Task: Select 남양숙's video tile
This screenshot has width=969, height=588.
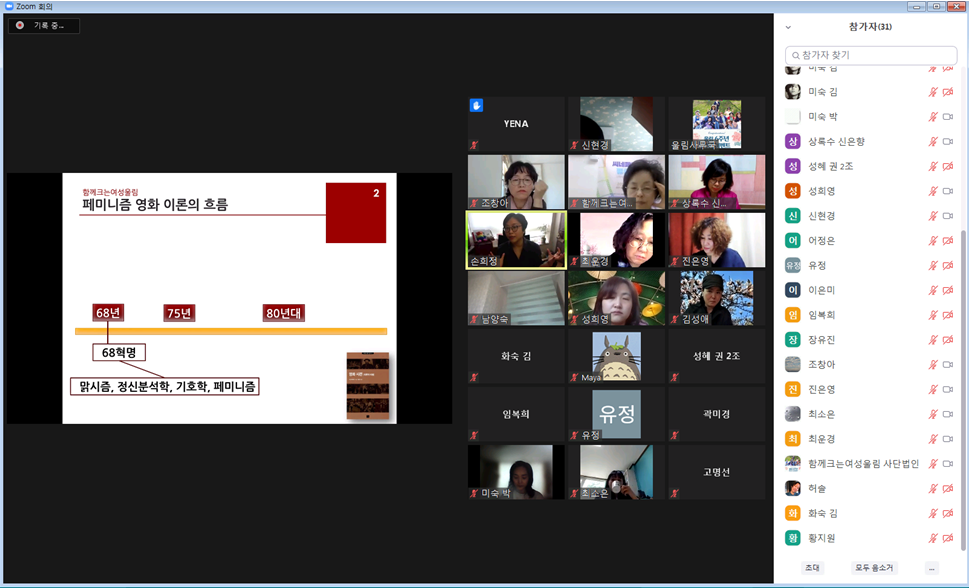Action: (x=516, y=298)
